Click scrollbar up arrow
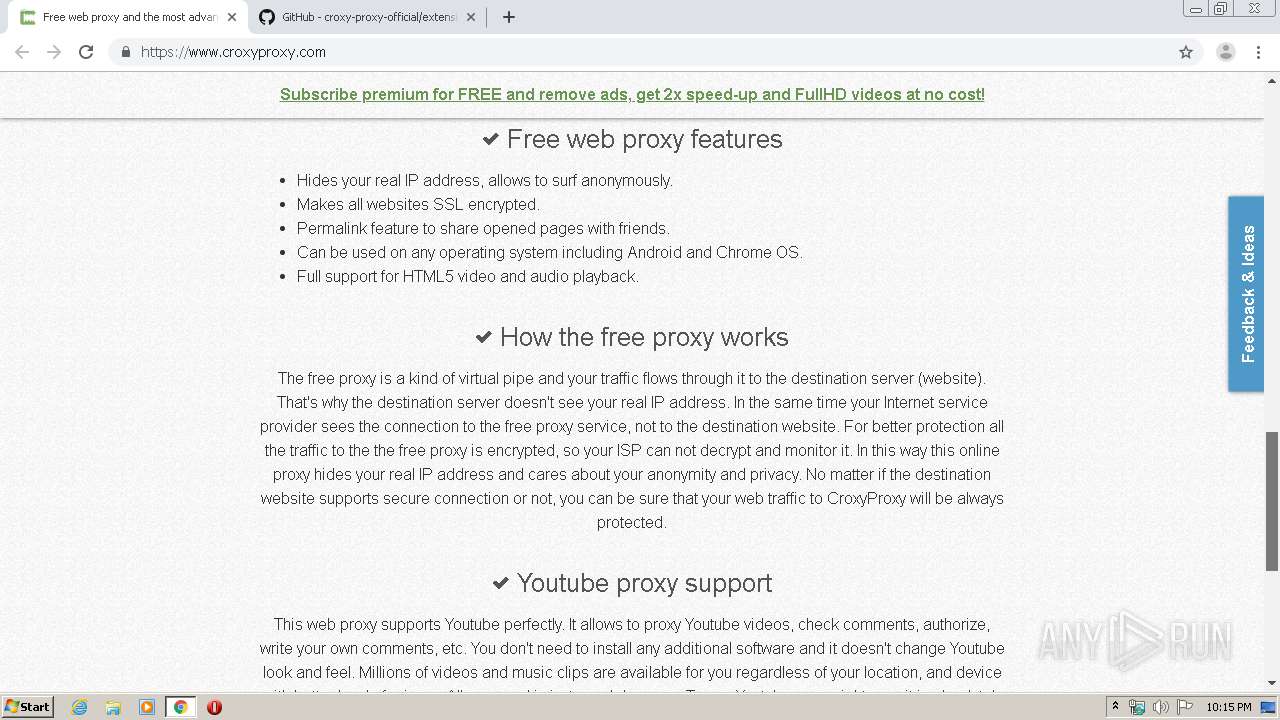 coord(1272,80)
